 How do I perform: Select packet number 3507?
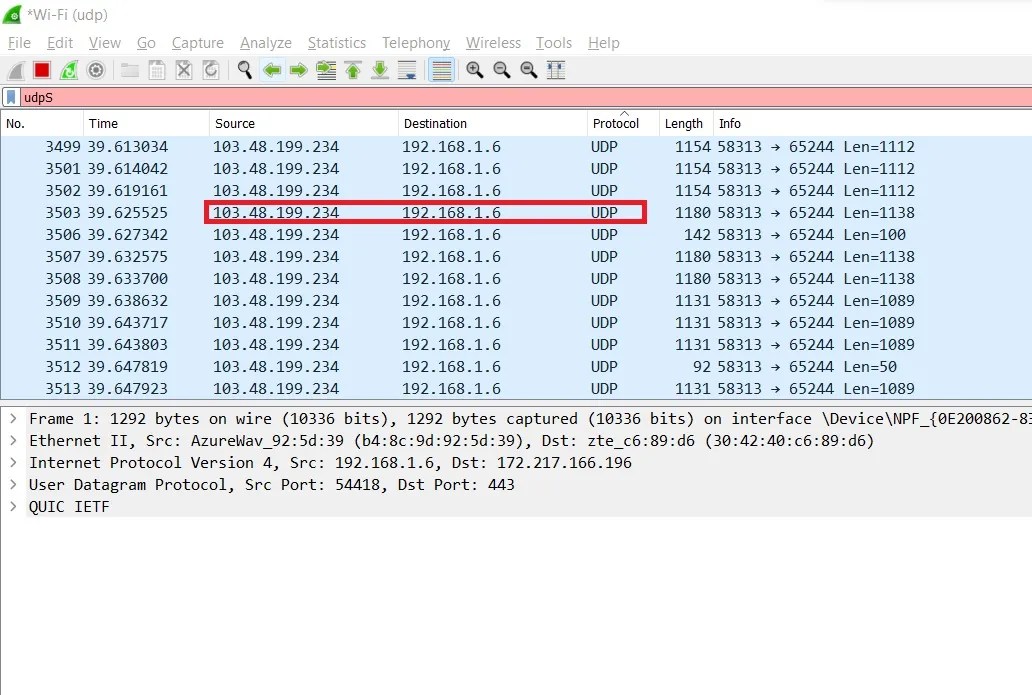[516, 257]
